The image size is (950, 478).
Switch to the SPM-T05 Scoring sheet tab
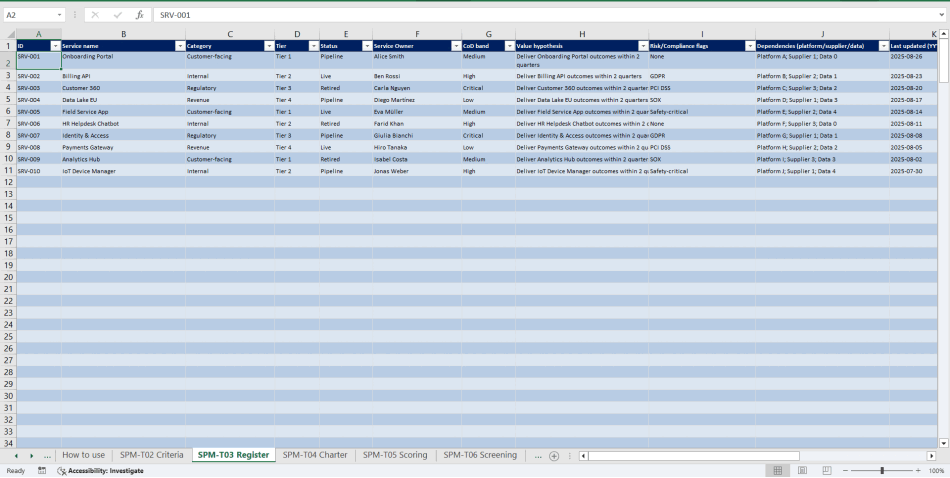tap(395, 455)
